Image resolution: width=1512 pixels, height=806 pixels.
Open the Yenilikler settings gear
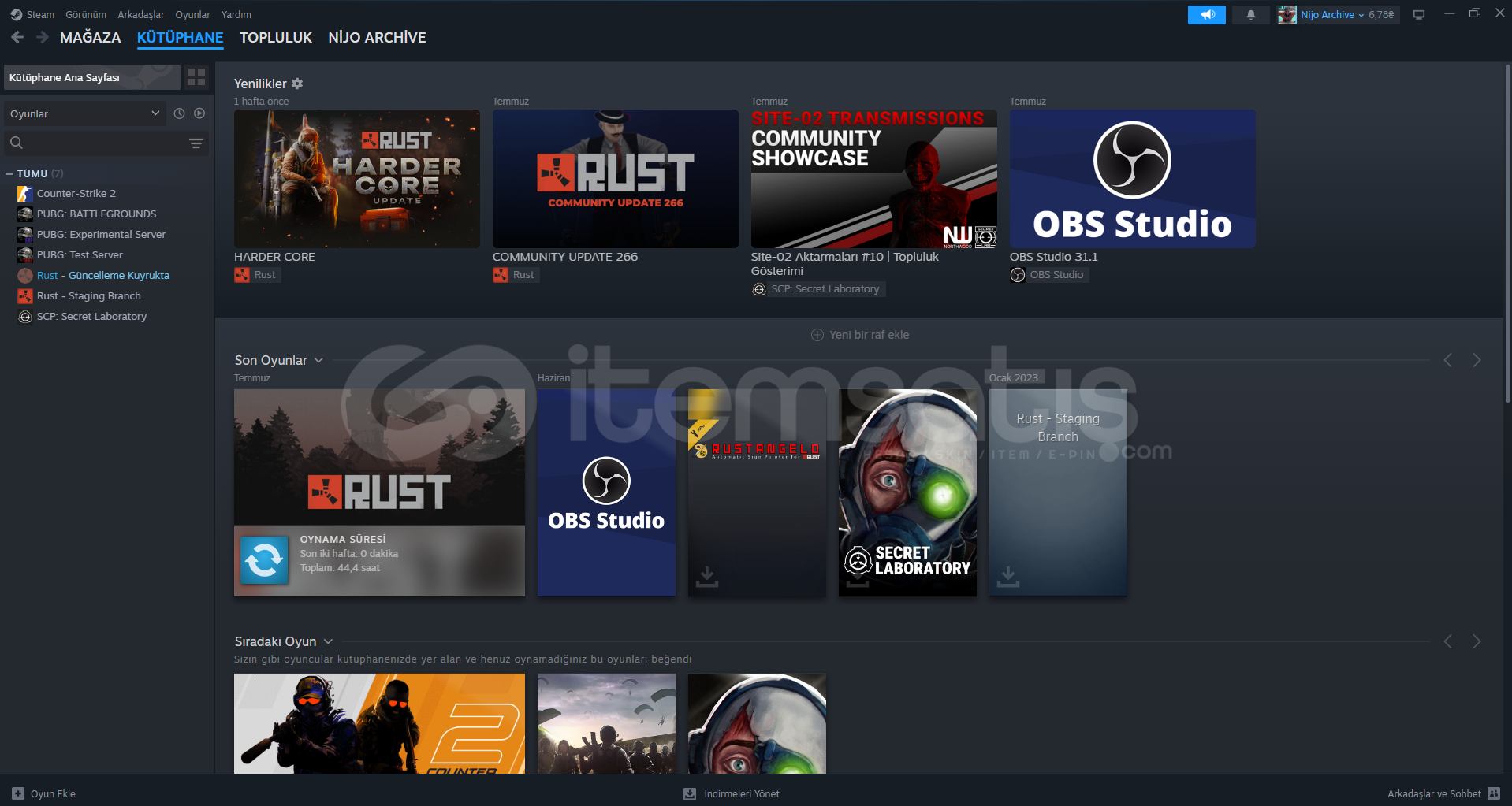[297, 84]
